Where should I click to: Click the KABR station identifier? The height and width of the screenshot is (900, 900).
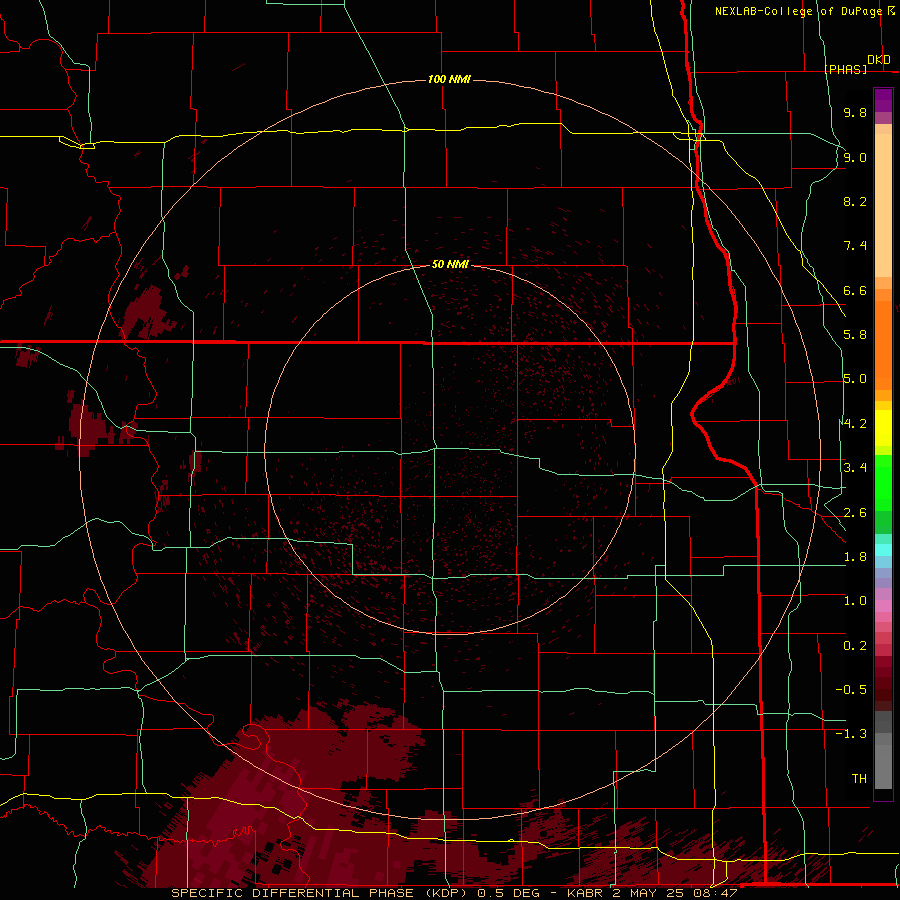(x=585, y=893)
